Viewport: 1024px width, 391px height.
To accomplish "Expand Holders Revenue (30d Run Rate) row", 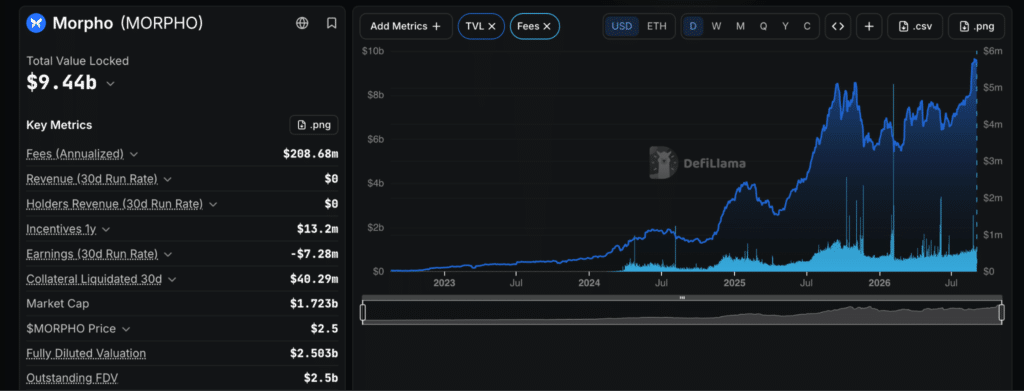I will 213,204.
